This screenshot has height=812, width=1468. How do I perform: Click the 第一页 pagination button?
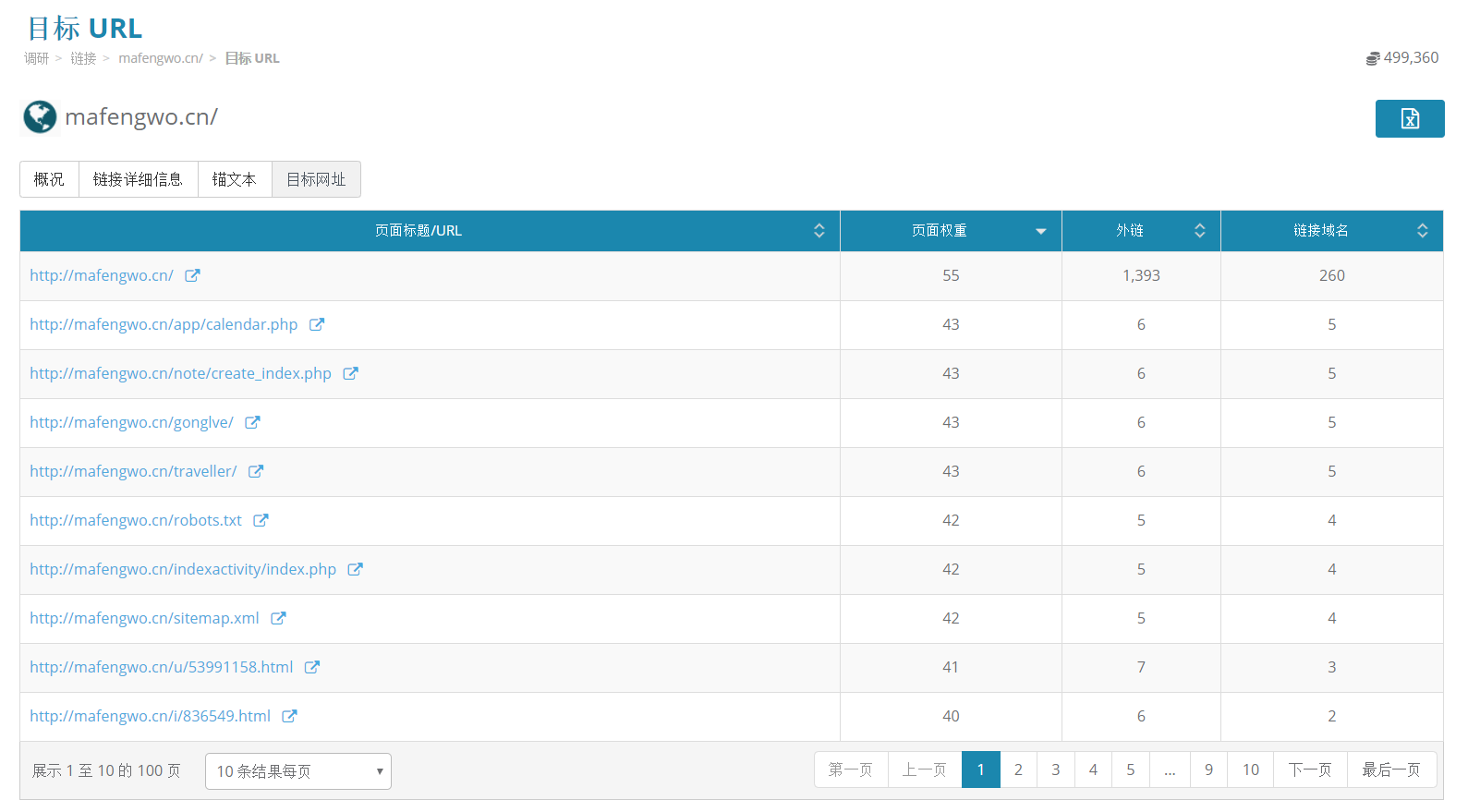coord(851,770)
